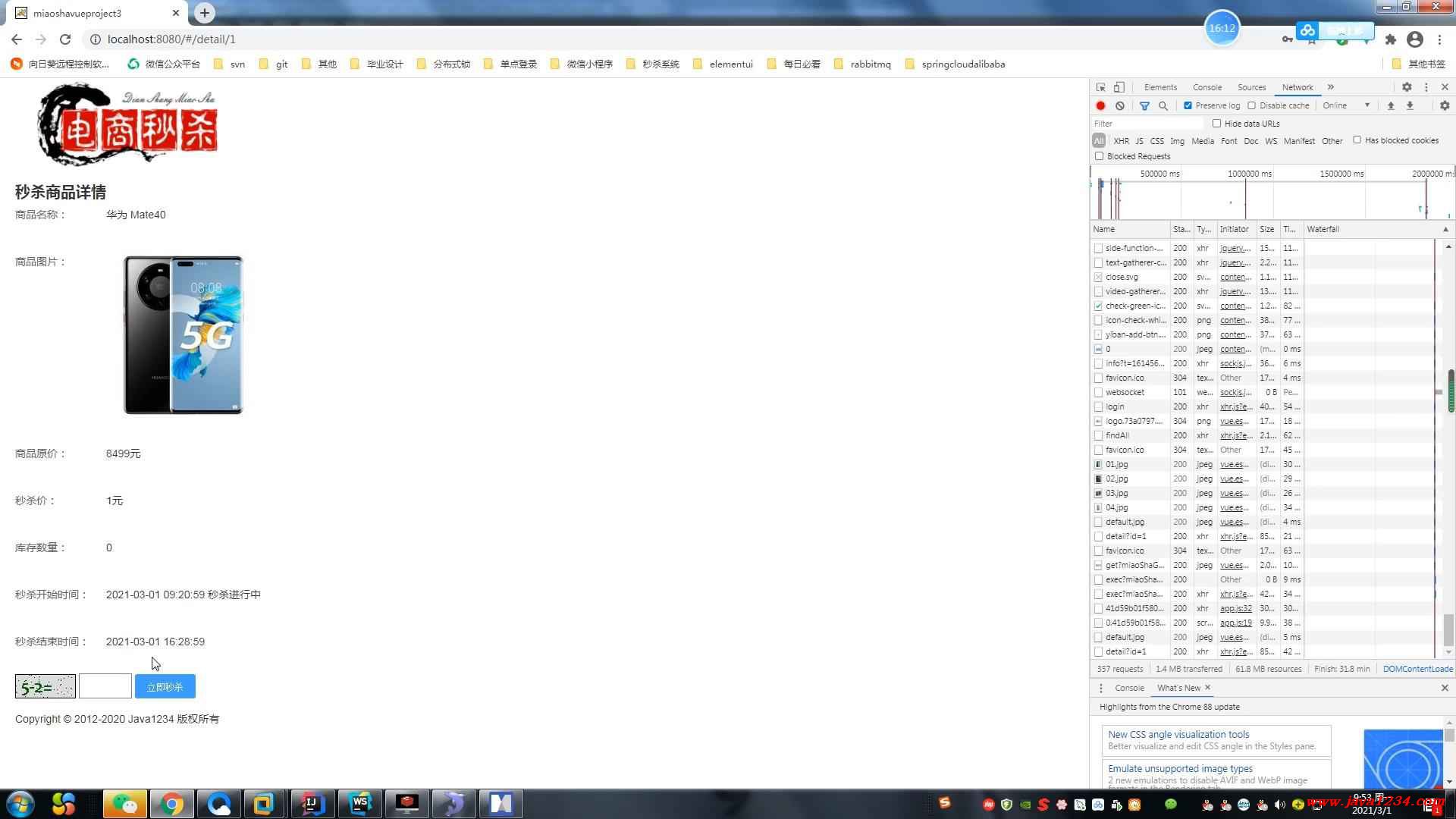Switch to DevTools Console tab

1207,87
